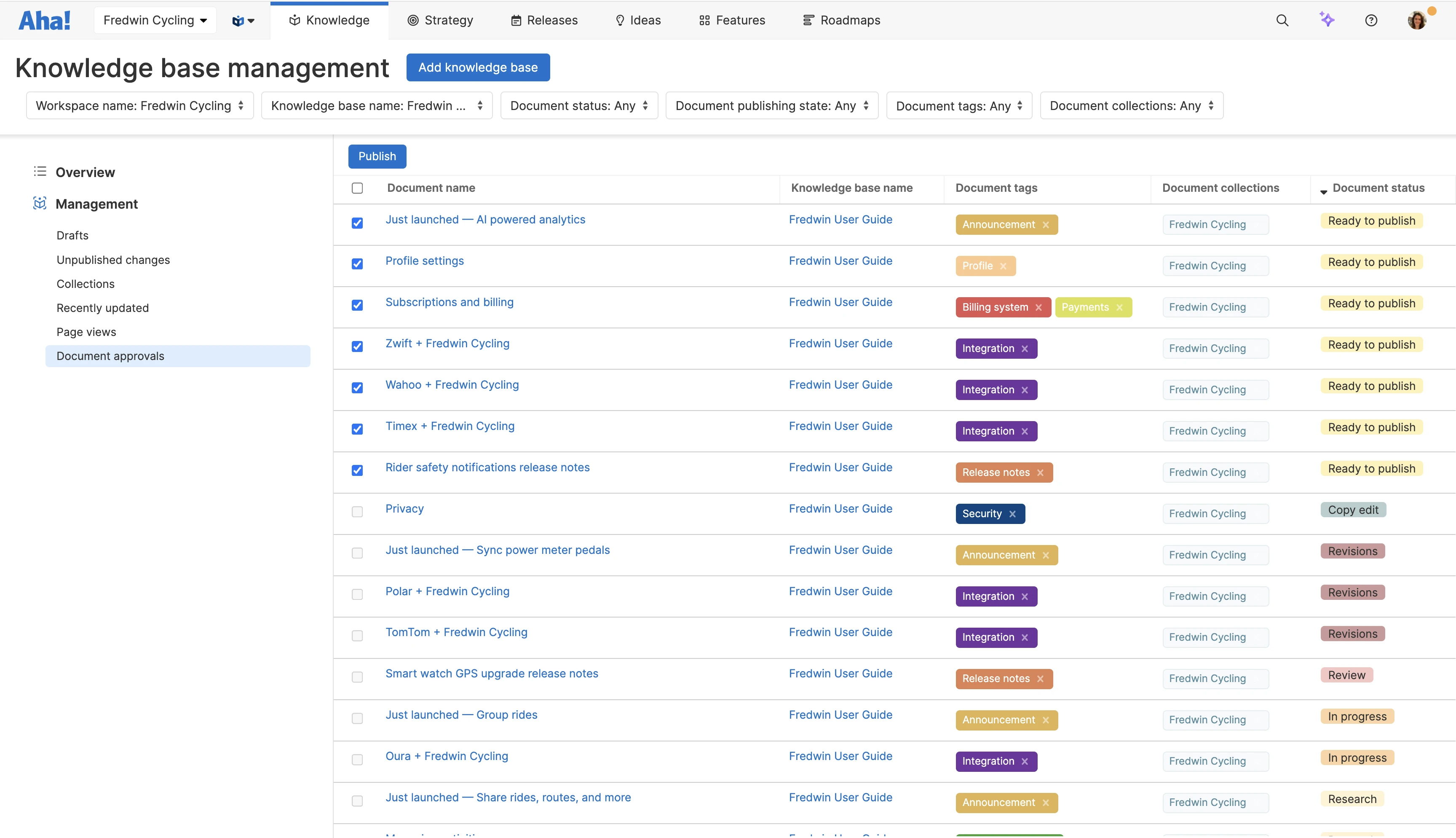Remove the Security tag from Privacy

coord(1013,514)
